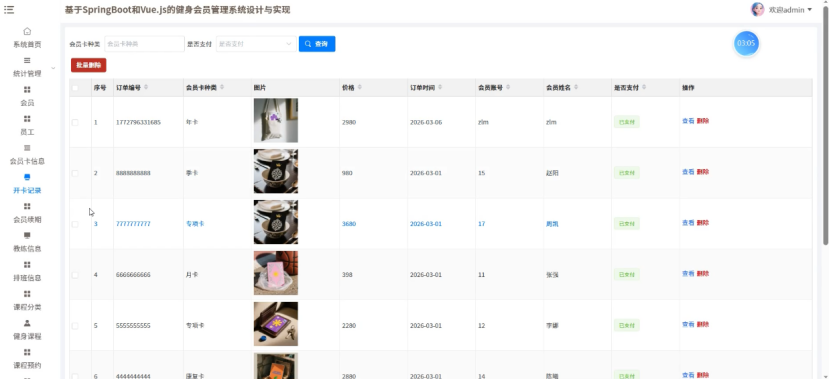Image resolution: width=829 pixels, height=379 pixels.
Task: Open the 教练信息 sidebar icon
Action: pos(27,235)
